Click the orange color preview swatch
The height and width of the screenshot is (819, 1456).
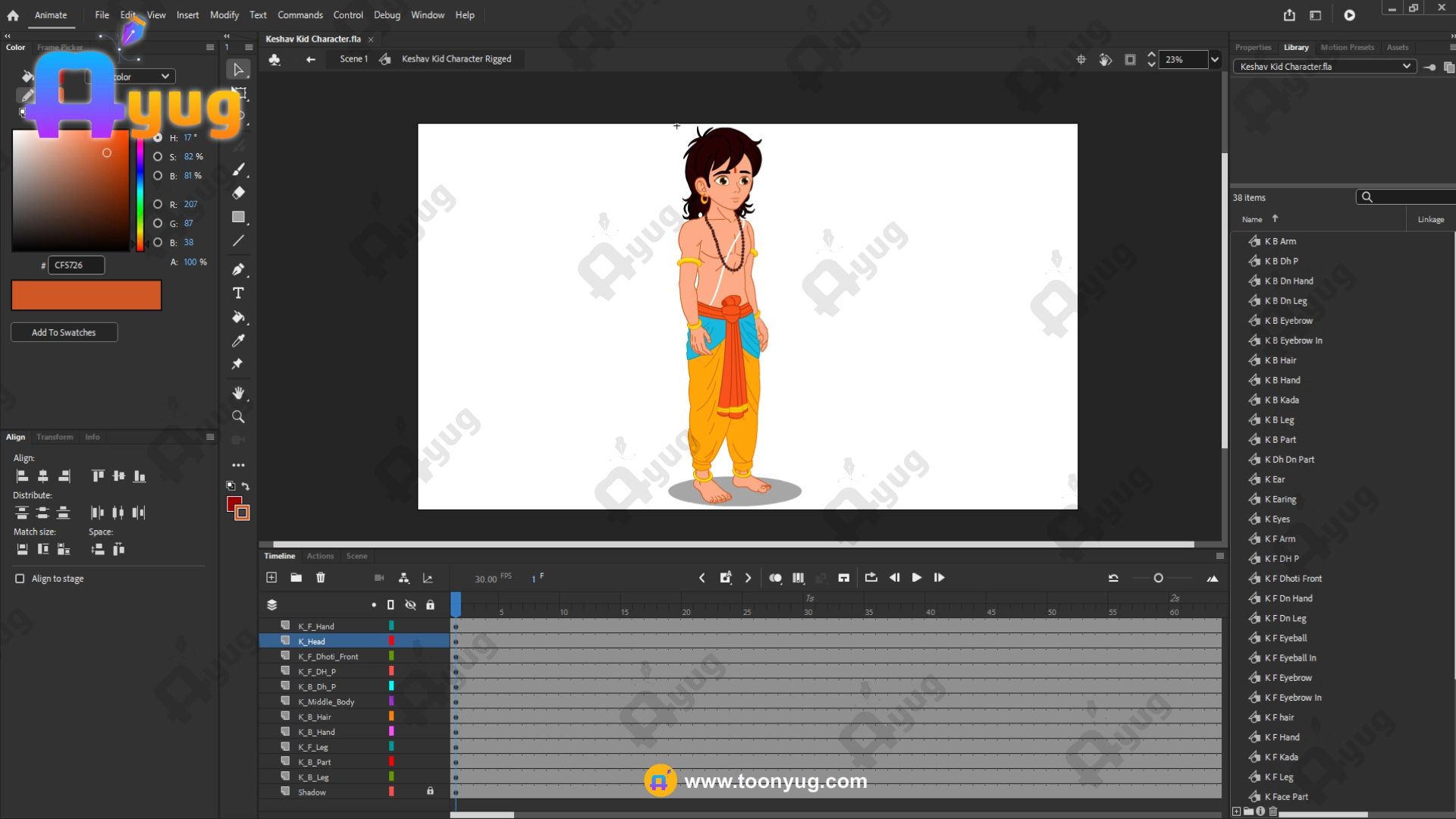click(x=86, y=295)
